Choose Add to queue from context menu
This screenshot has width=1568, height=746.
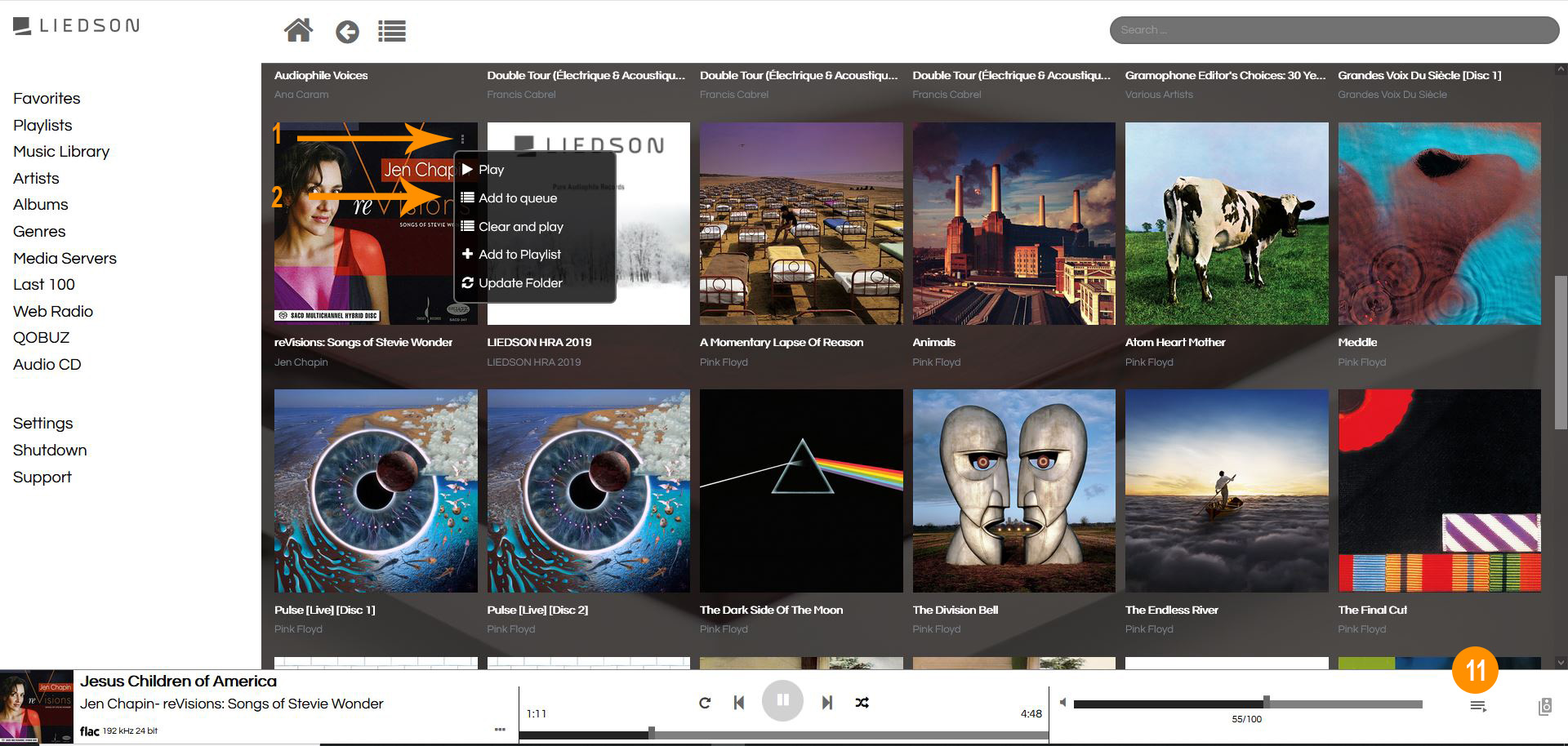click(x=518, y=198)
